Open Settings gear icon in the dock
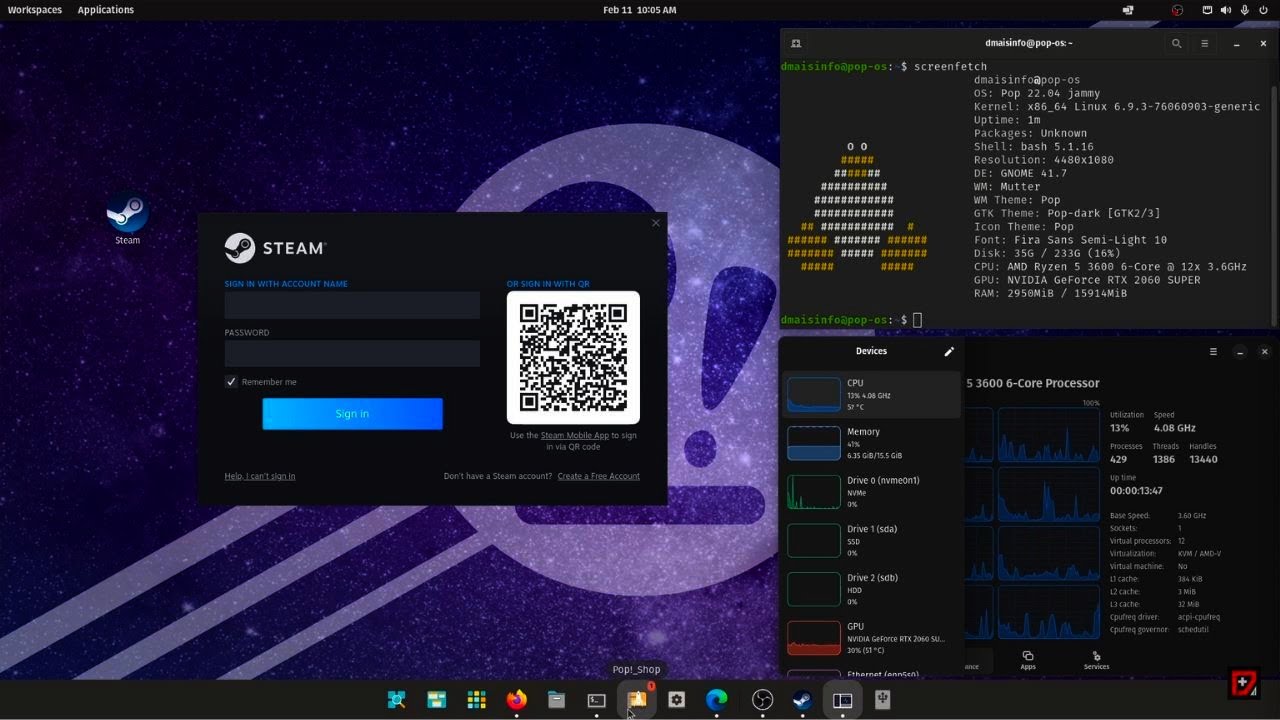The height and width of the screenshot is (720, 1280). [x=677, y=700]
